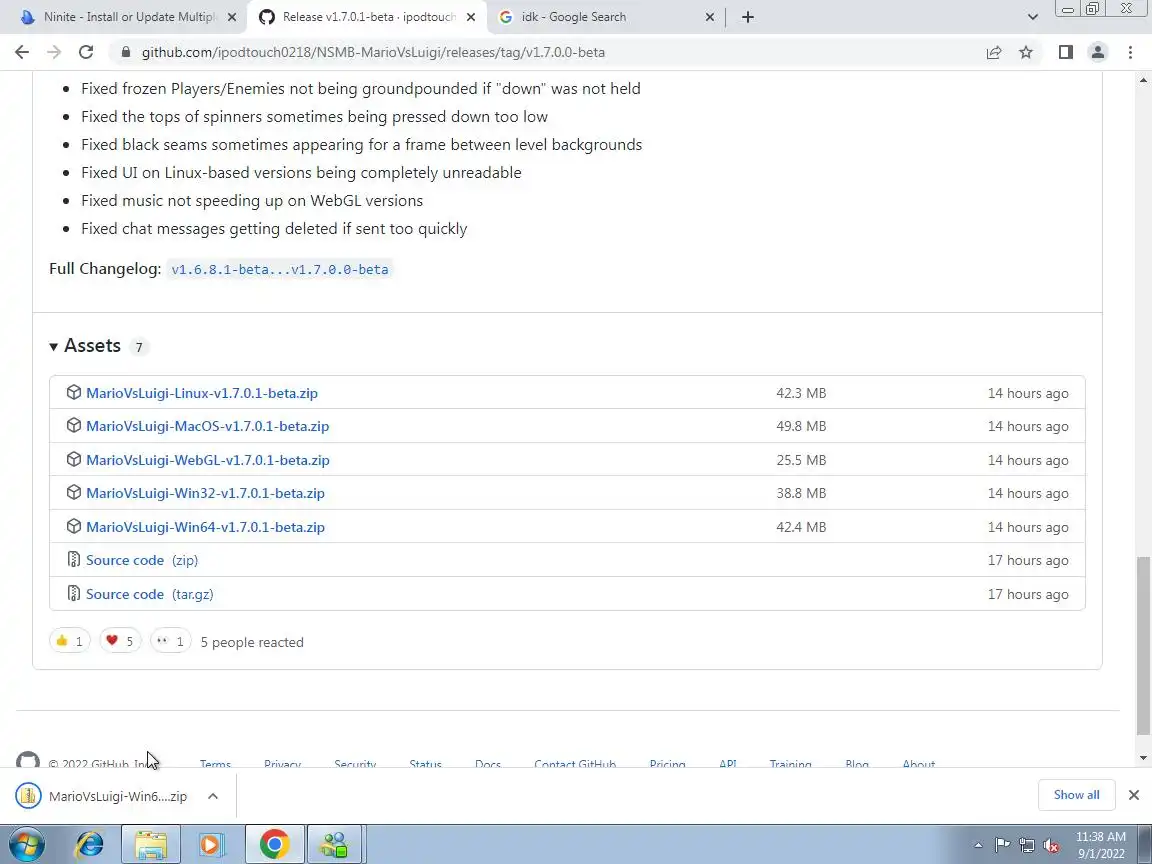
Task: Expand the download item options chevron
Action: (x=212, y=796)
